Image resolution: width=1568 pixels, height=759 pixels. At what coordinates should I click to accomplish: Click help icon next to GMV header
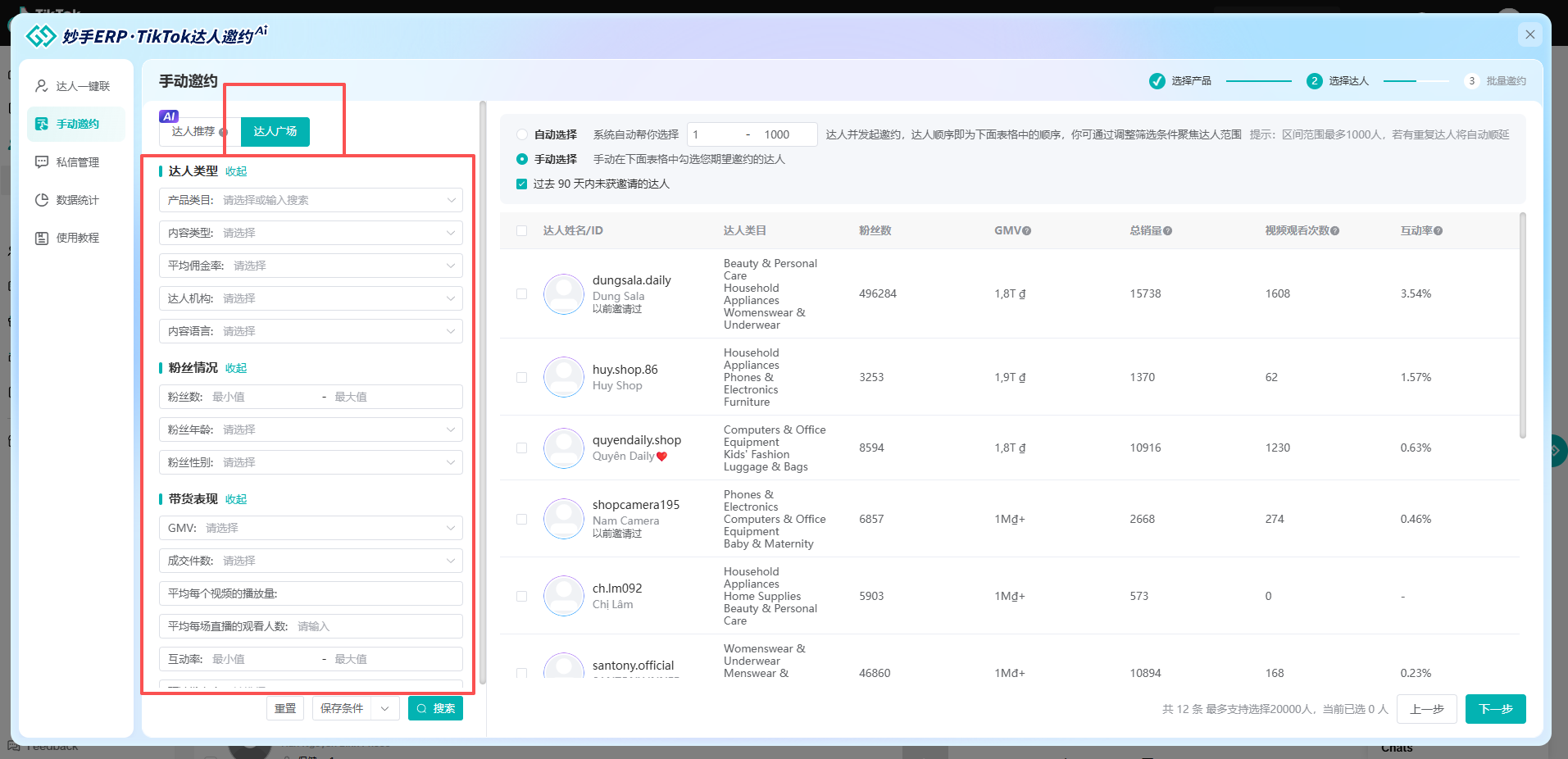1027,231
